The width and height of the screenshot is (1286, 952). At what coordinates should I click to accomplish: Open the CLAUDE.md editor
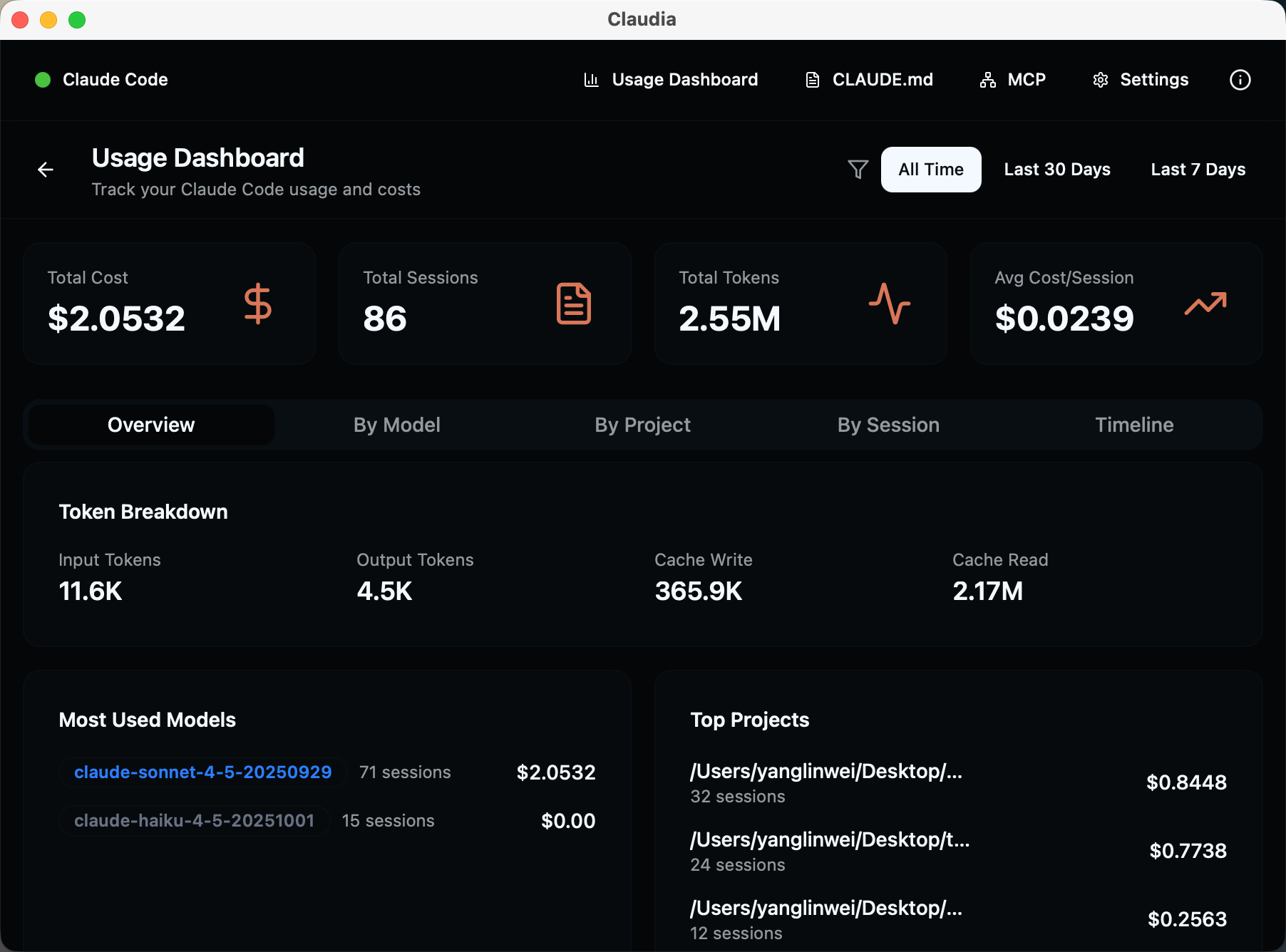(869, 80)
